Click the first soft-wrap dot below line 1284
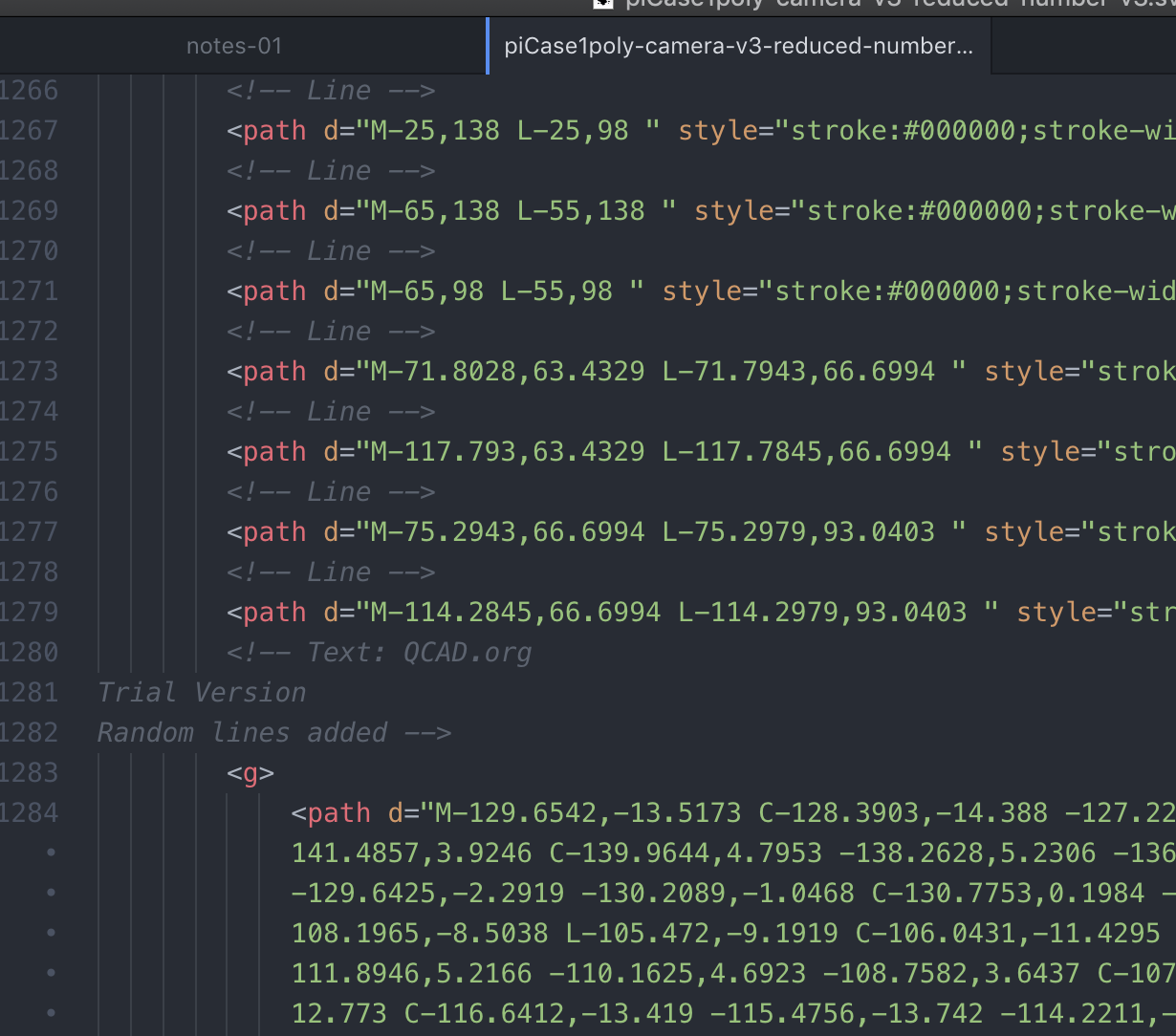Image resolution: width=1176 pixels, height=1036 pixels. 51,853
